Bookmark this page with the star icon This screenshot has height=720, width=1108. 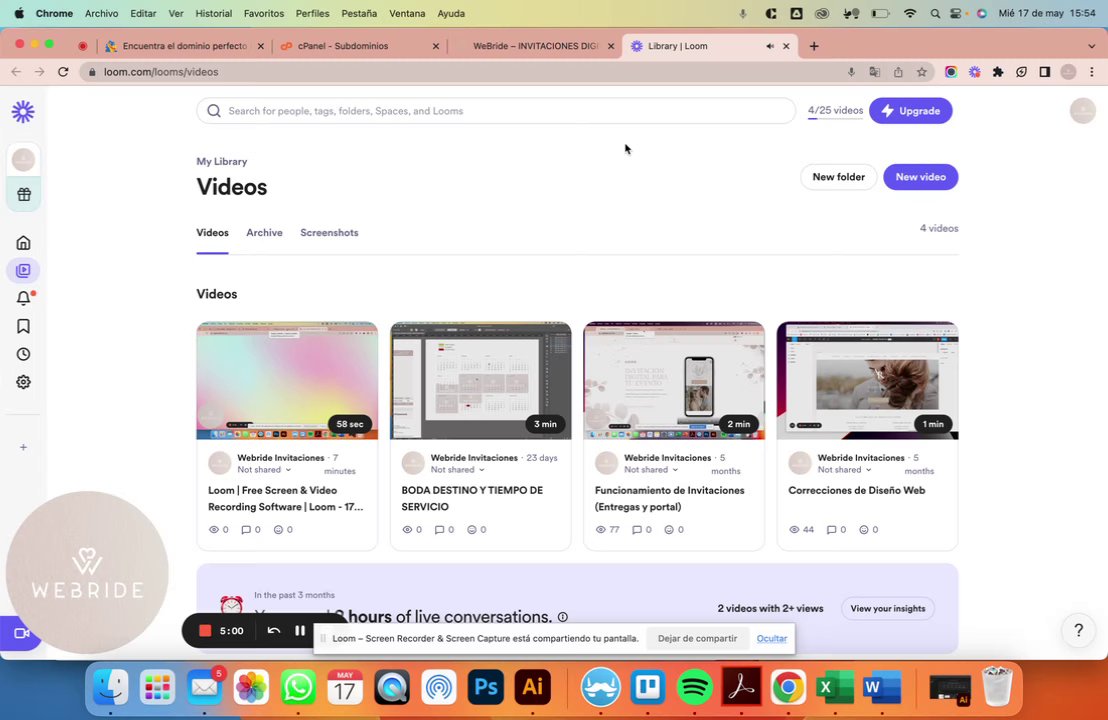pyautogui.click(x=921, y=72)
